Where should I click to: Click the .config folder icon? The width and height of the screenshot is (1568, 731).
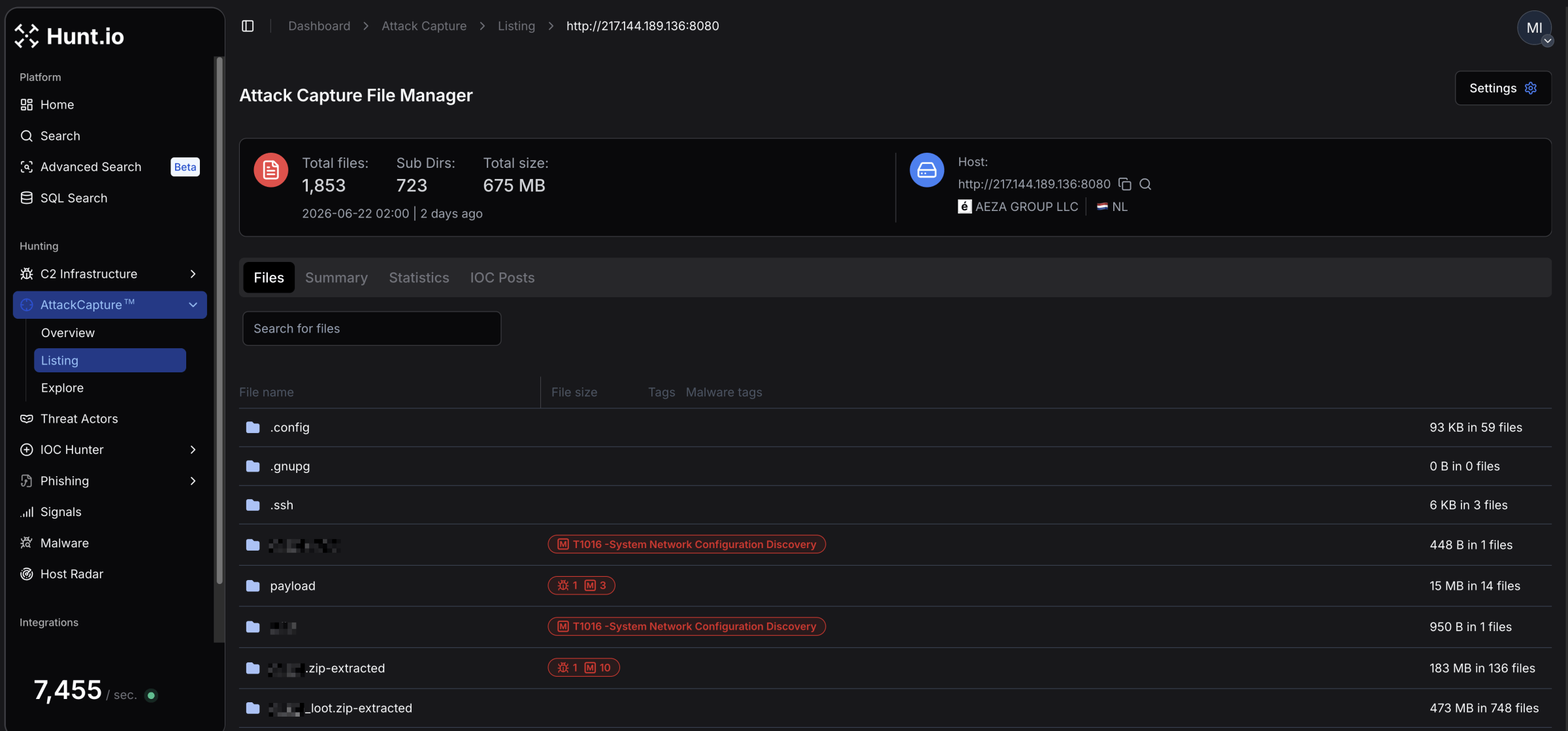tap(253, 428)
